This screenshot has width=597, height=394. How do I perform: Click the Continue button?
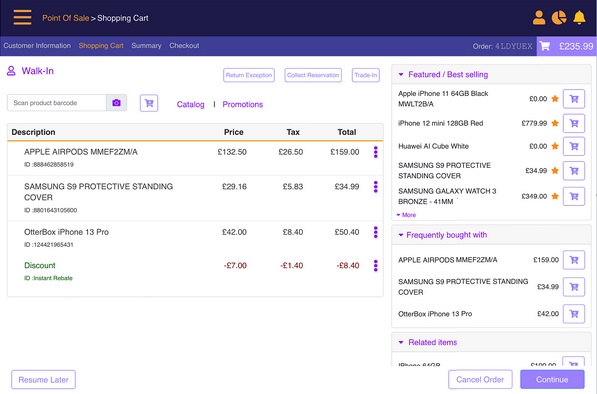click(x=552, y=380)
